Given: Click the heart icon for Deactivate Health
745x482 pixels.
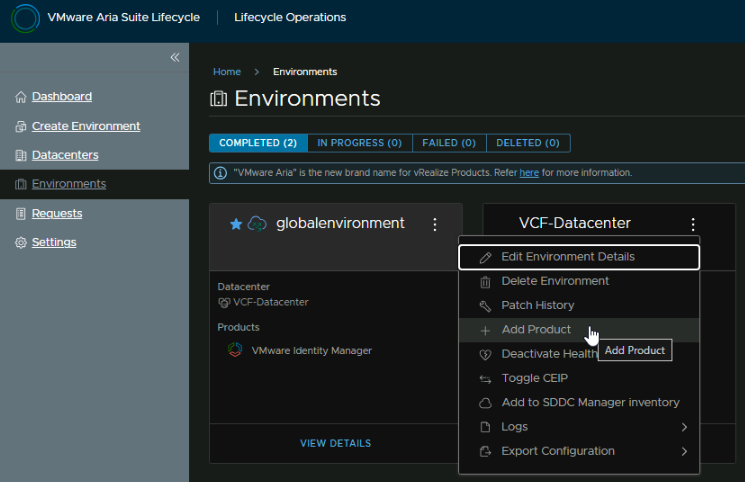Looking at the screenshot, I should click(x=485, y=355).
